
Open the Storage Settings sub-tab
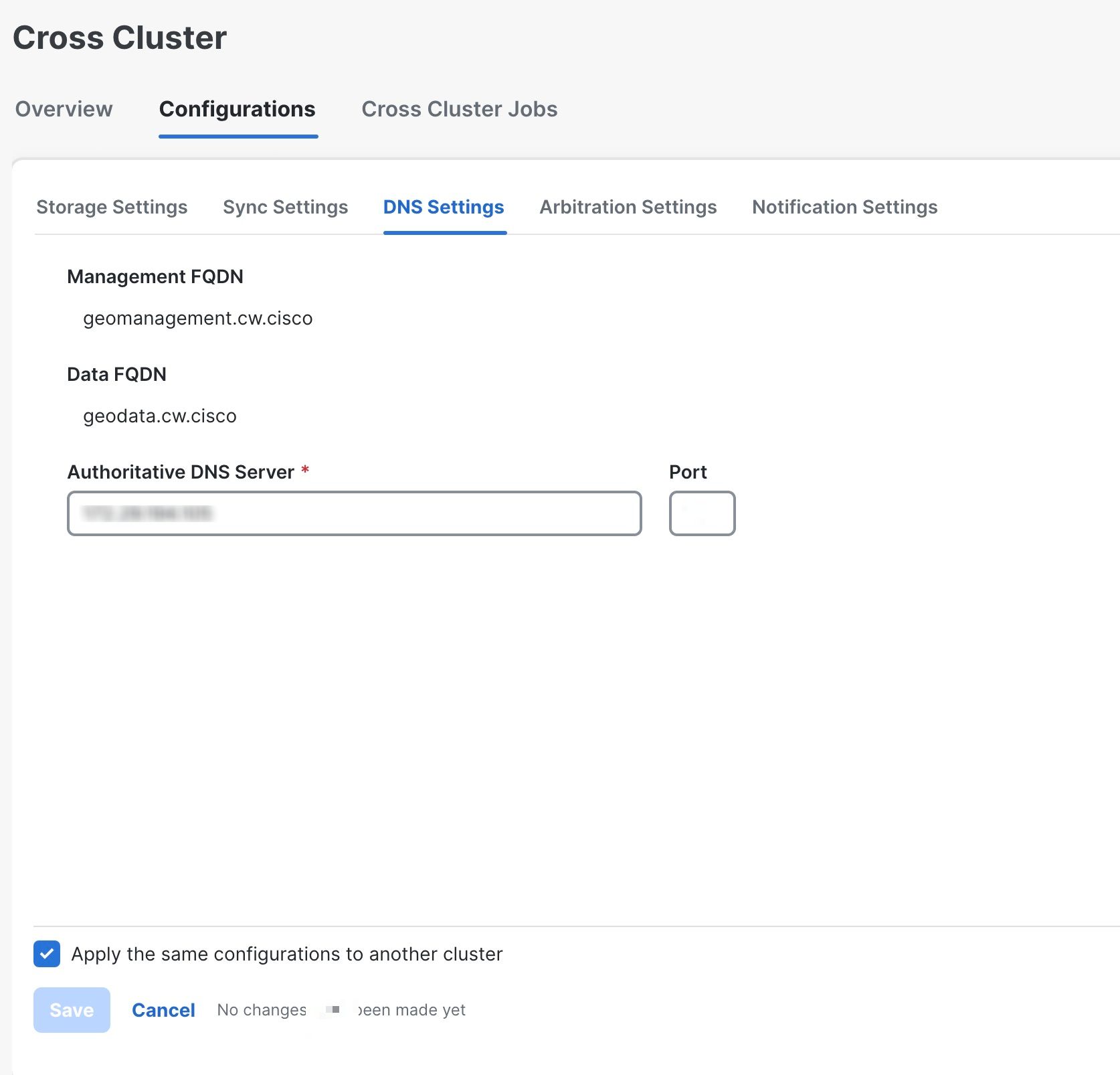coord(112,207)
